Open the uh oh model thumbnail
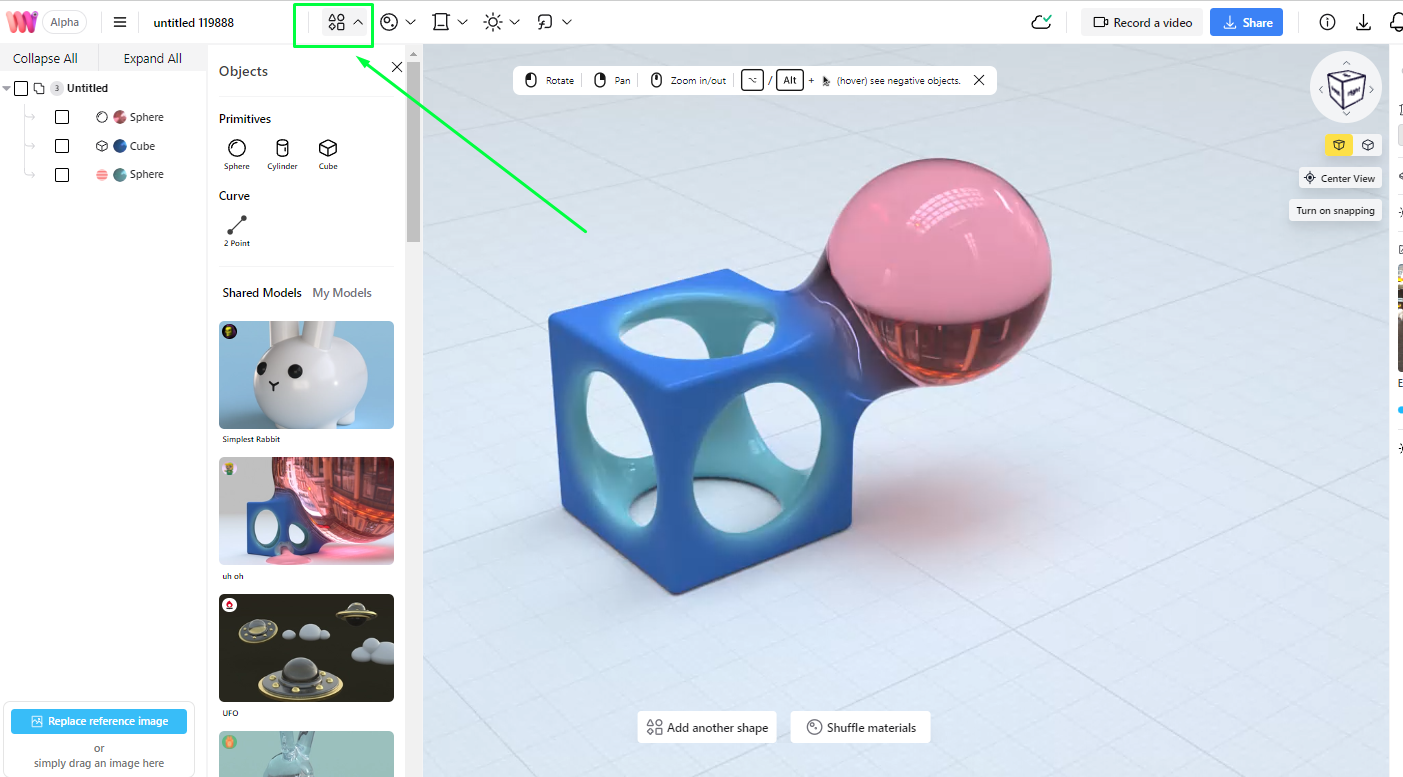This screenshot has height=777, width=1403. pos(306,511)
